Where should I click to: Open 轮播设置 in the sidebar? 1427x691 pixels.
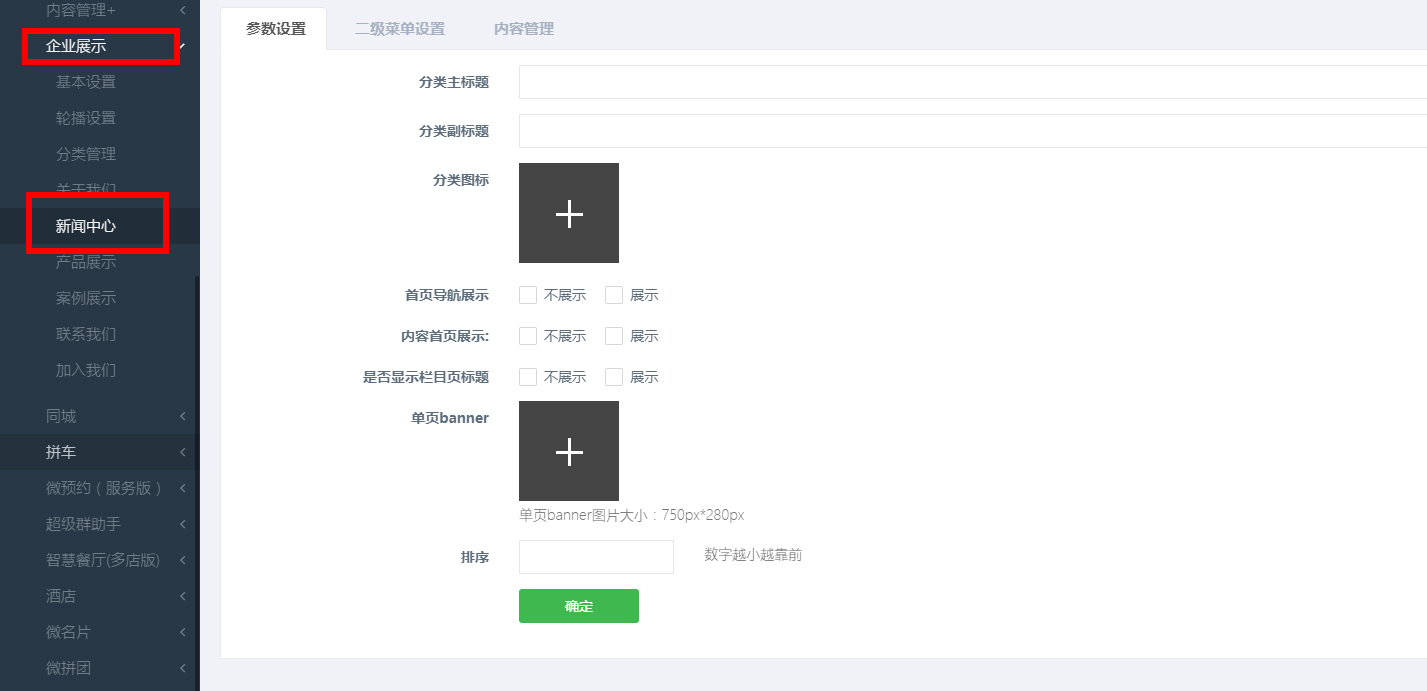tap(86, 118)
